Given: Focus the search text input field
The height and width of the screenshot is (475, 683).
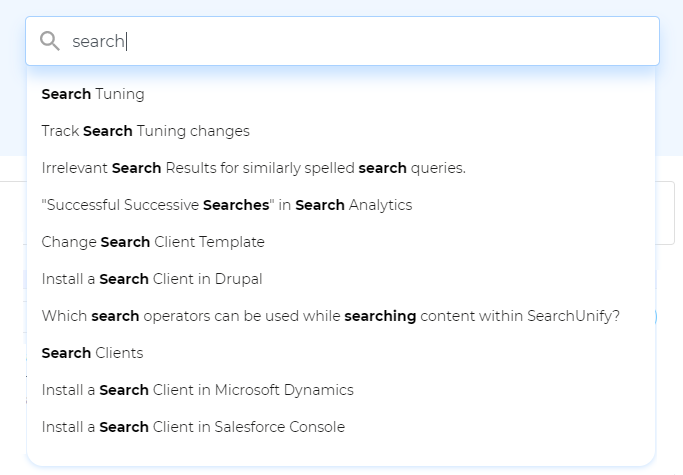Looking at the screenshot, I should coord(360,41).
